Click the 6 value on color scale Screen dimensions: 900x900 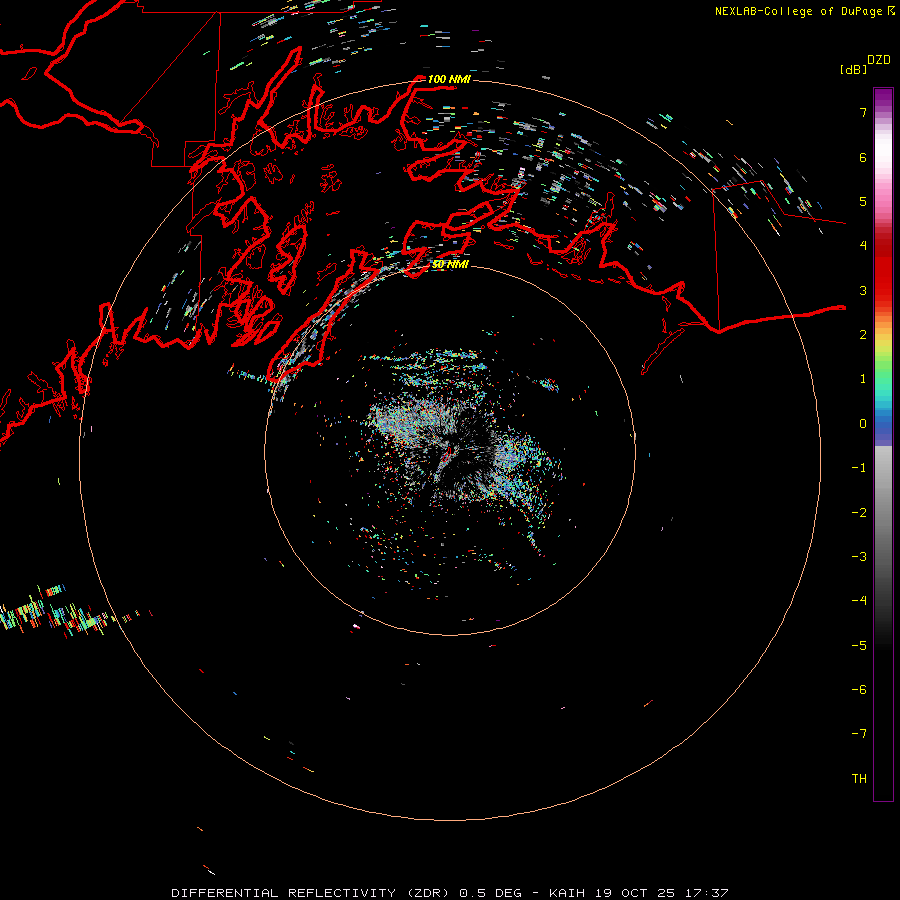coord(863,157)
